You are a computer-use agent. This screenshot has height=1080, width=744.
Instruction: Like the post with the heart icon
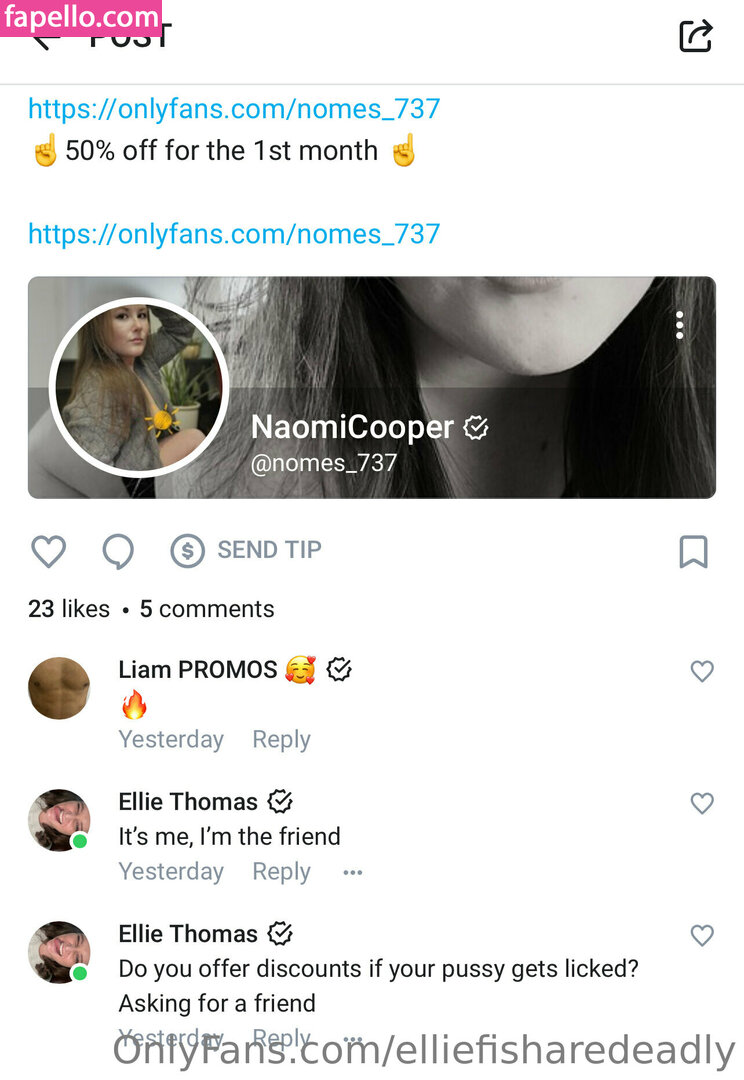coord(48,551)
